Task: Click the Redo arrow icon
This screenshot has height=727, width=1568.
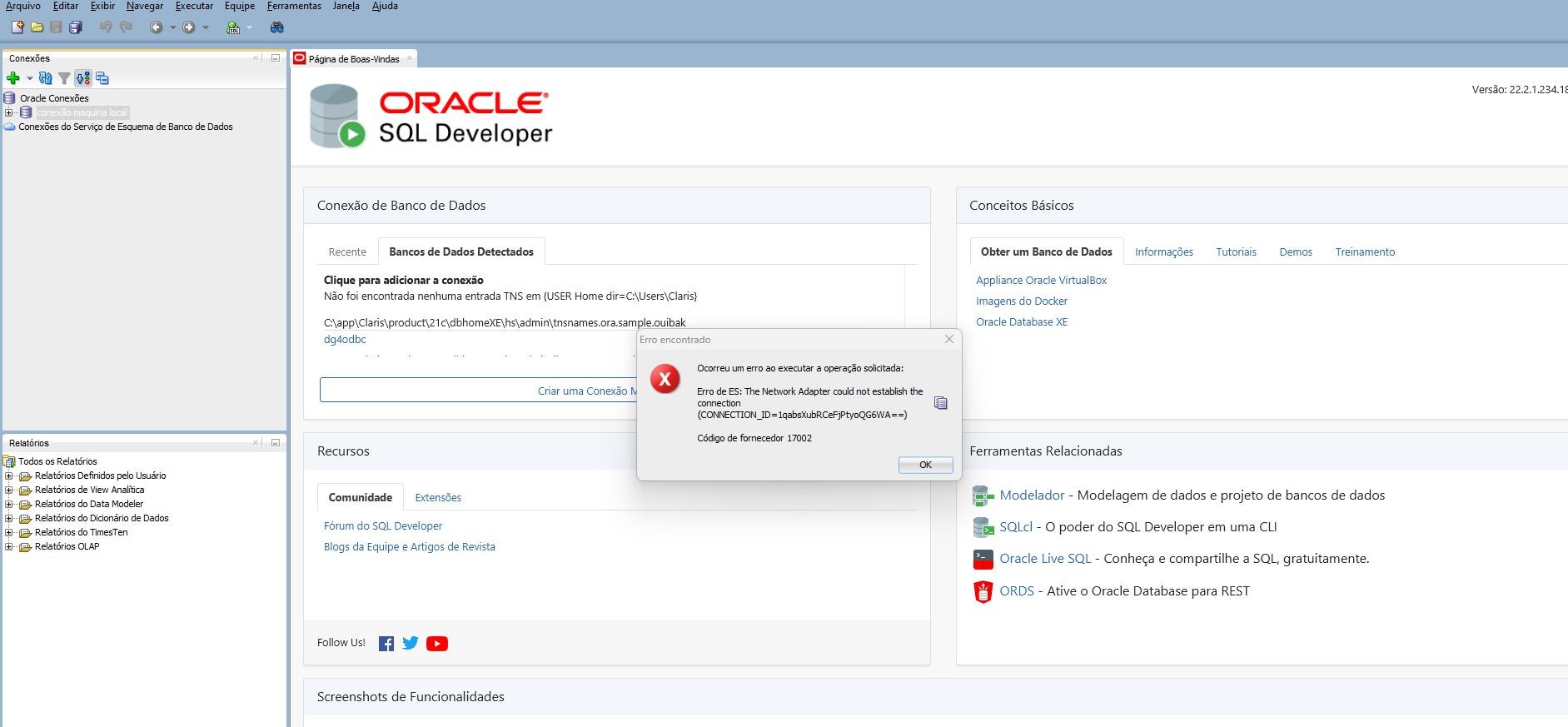Action: 126,27
